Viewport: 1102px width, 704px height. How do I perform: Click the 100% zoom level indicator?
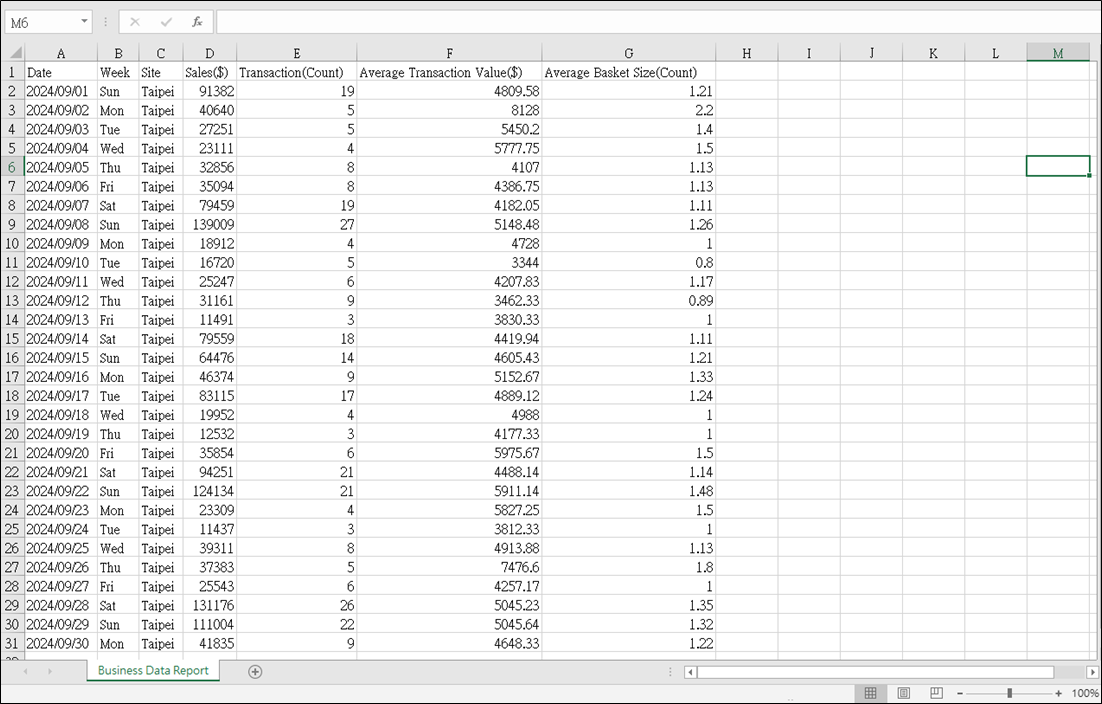coord(1083,693)
